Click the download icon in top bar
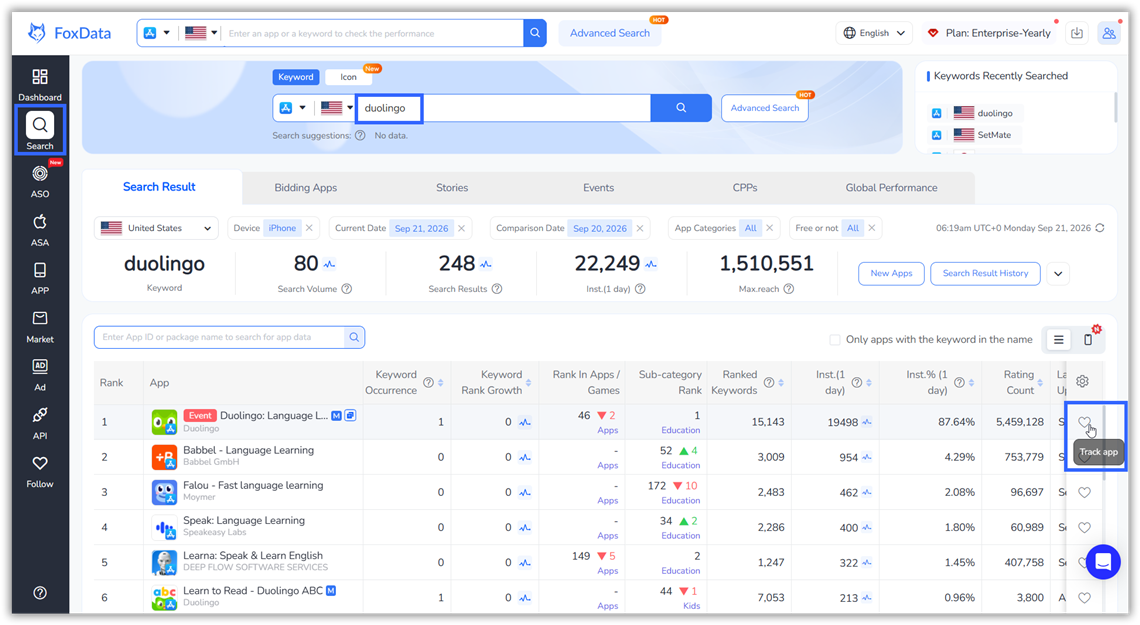The image size is (1140, 625). click(1077, 33)
